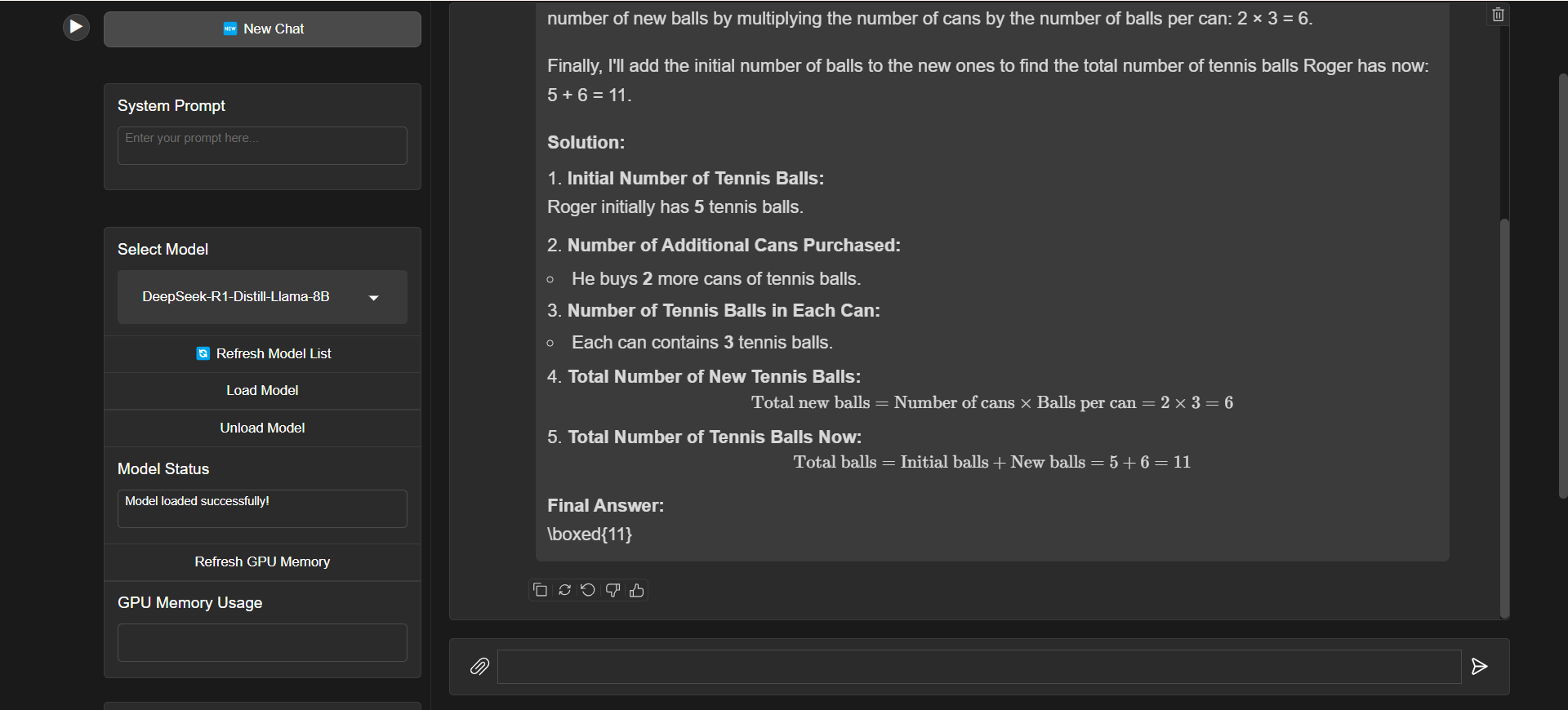Open the Select Model dropdown
1568x710 pixels.
[262, 297]
